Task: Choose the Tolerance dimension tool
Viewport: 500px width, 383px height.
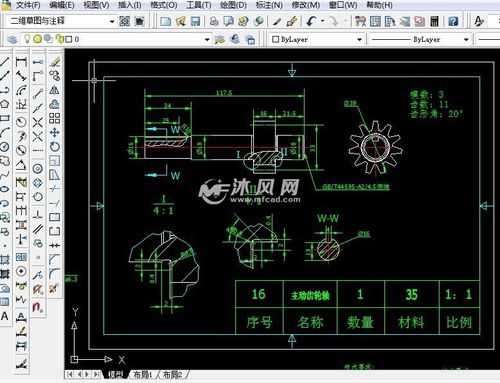Action: point(21,257)
